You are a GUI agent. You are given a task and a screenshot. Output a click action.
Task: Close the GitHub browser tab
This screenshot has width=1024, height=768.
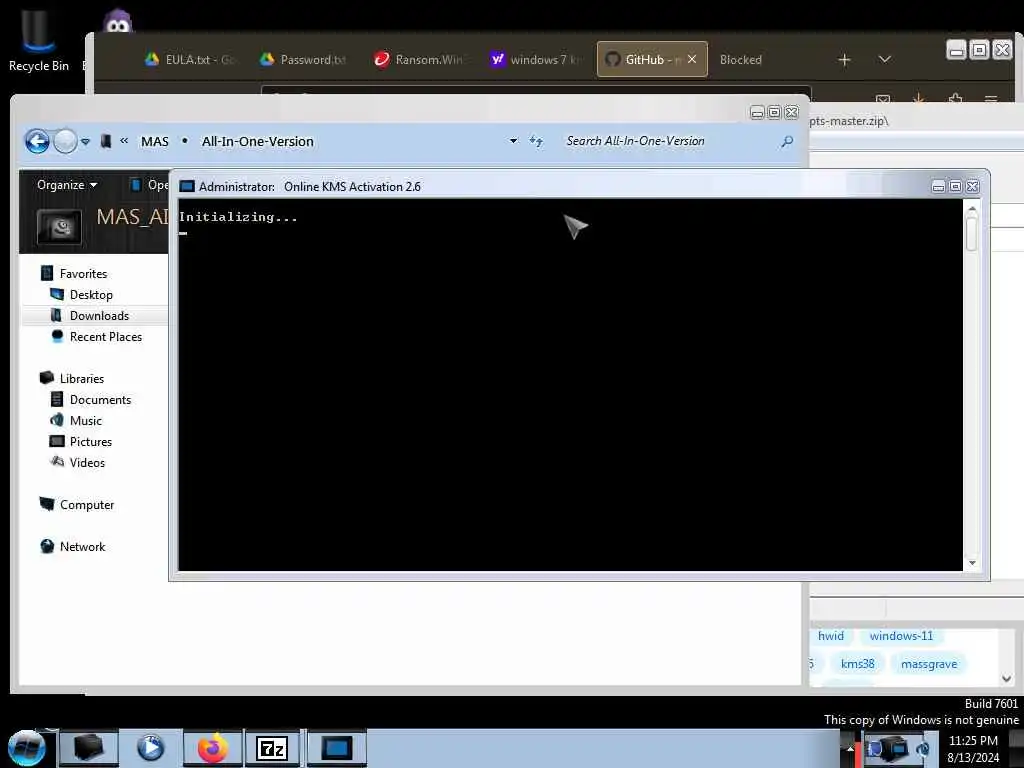pyautogui.click(x=692, y=59)
